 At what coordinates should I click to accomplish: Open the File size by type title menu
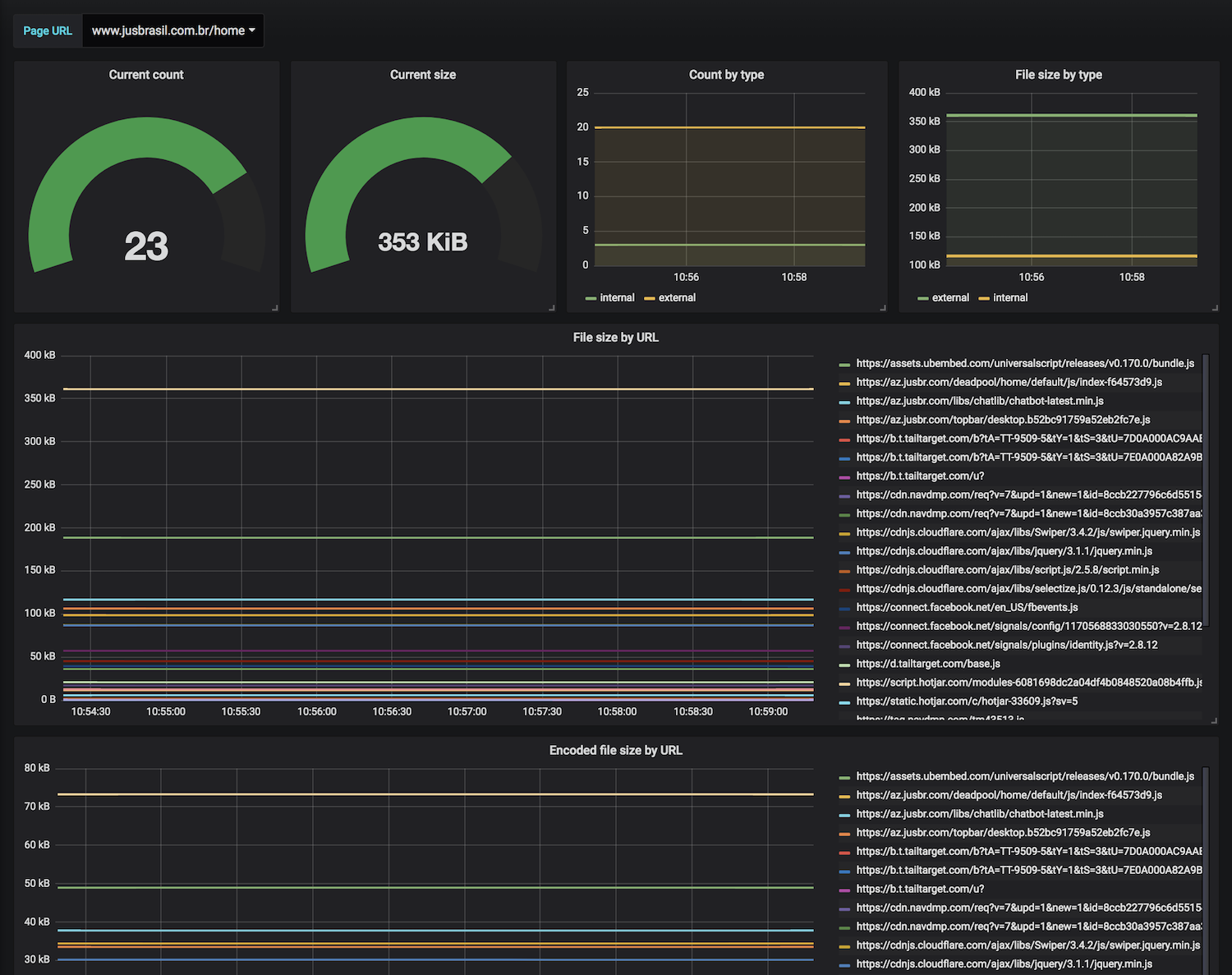coord(1059,75)
